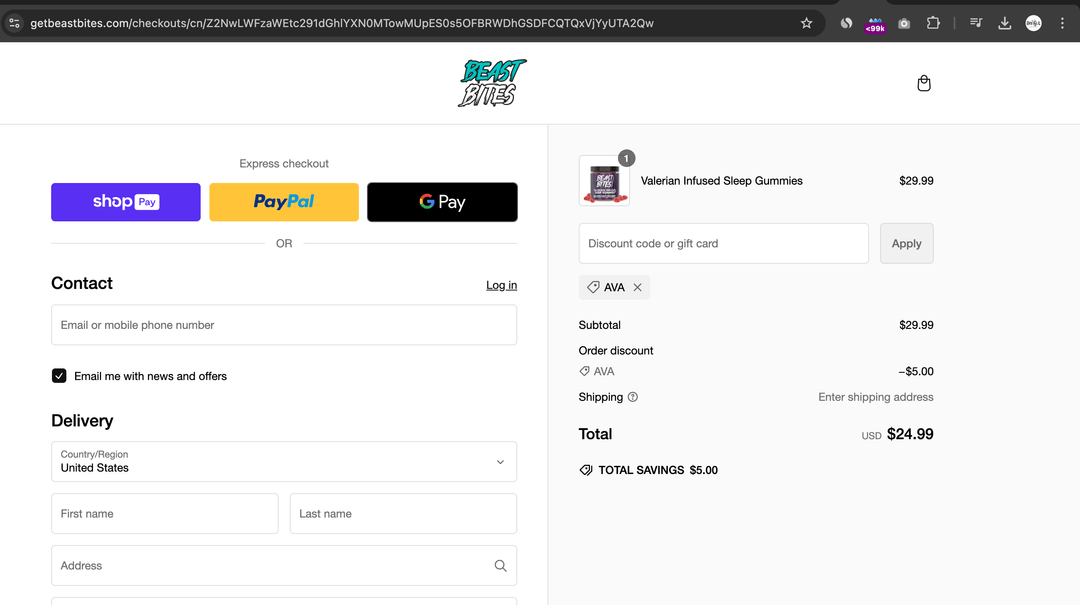Open the browser Extensions puzzle icon
The image size is (1080, 605).
click(x=933, y=23)
